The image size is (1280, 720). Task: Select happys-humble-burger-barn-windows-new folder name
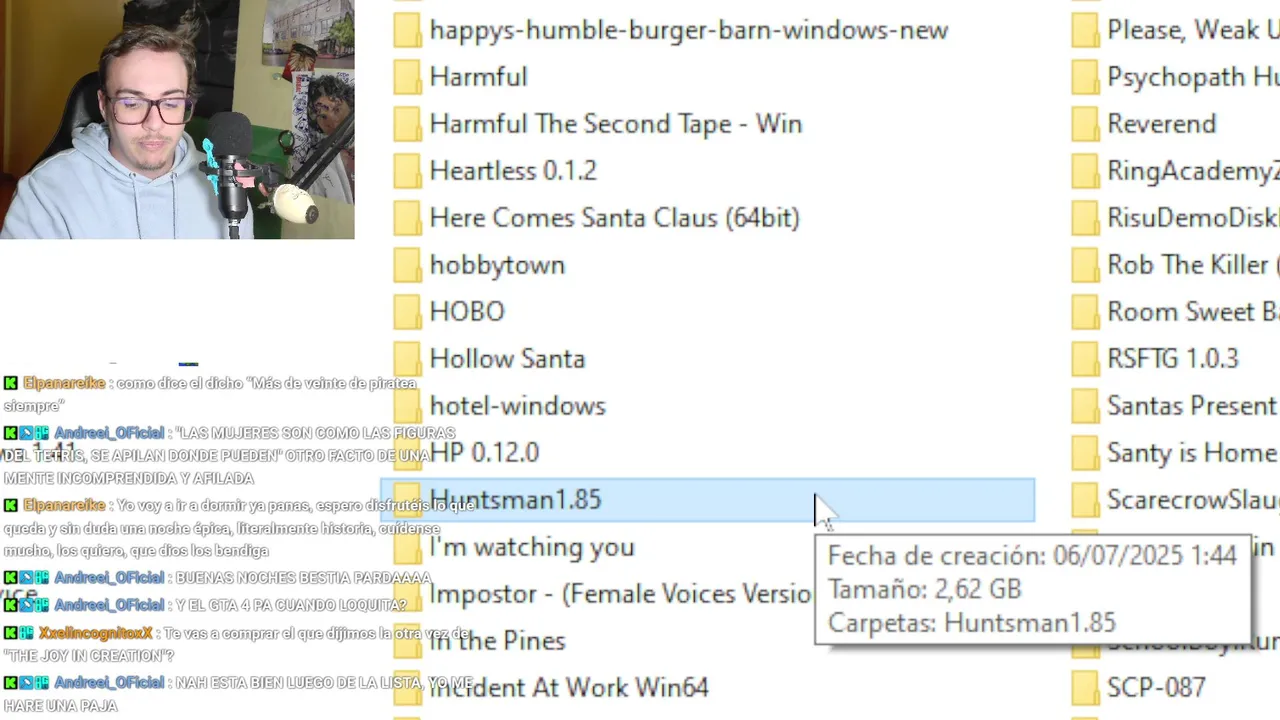689,30
